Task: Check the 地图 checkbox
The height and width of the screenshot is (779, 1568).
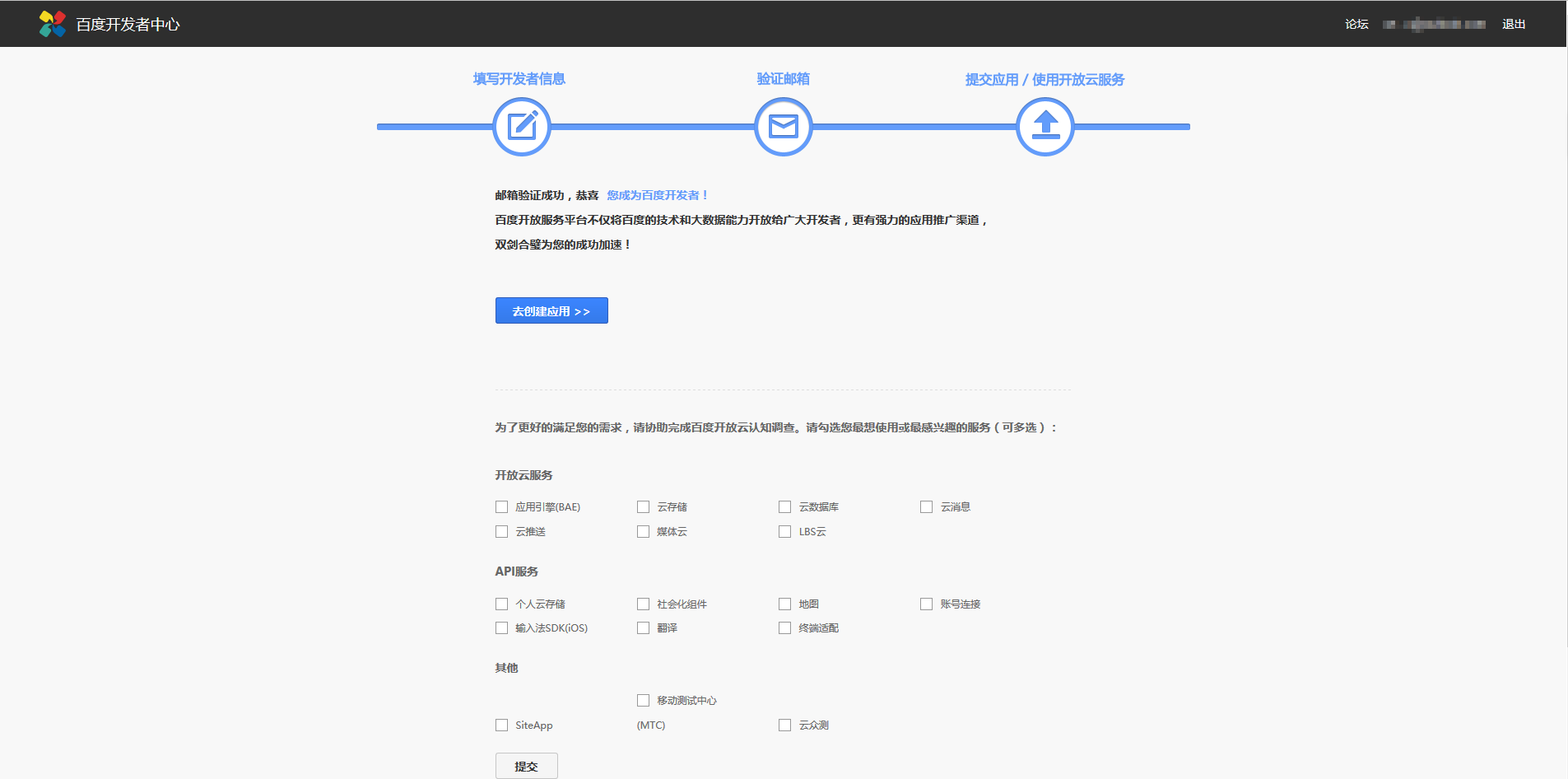Action: (x=785, y=604)
